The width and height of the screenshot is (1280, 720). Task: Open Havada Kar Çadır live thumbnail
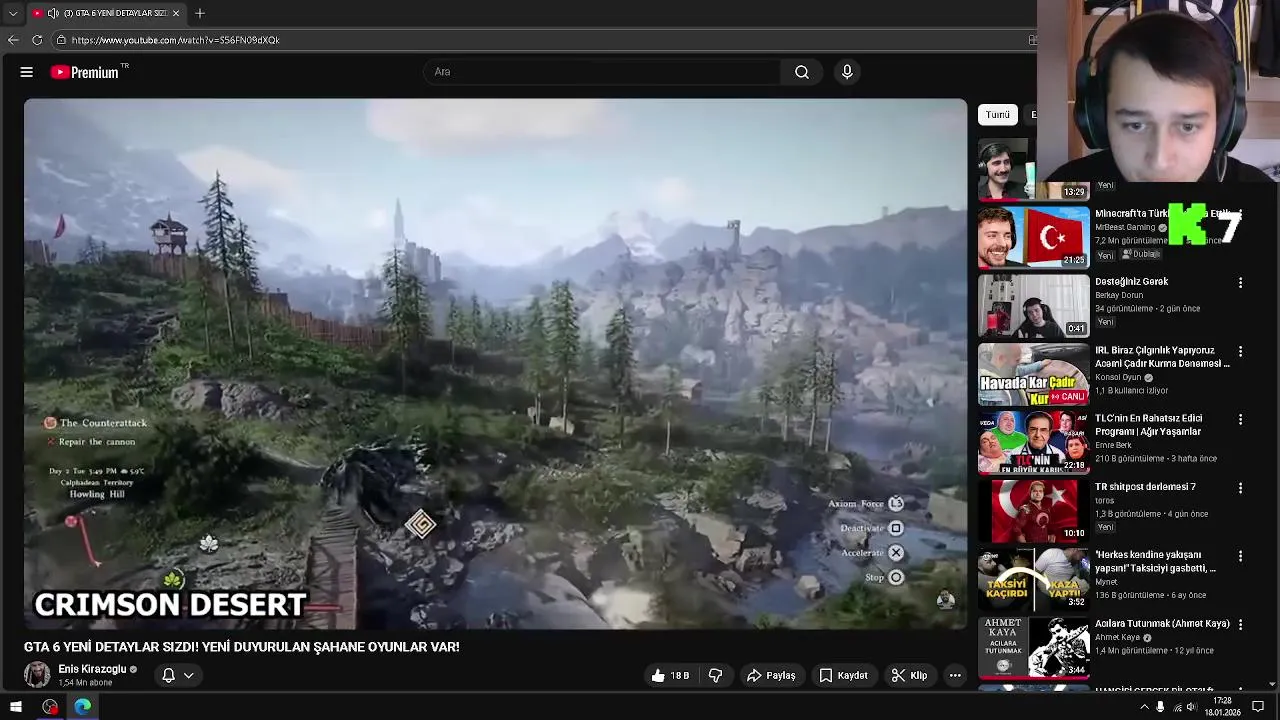(x=1033, y=374)
